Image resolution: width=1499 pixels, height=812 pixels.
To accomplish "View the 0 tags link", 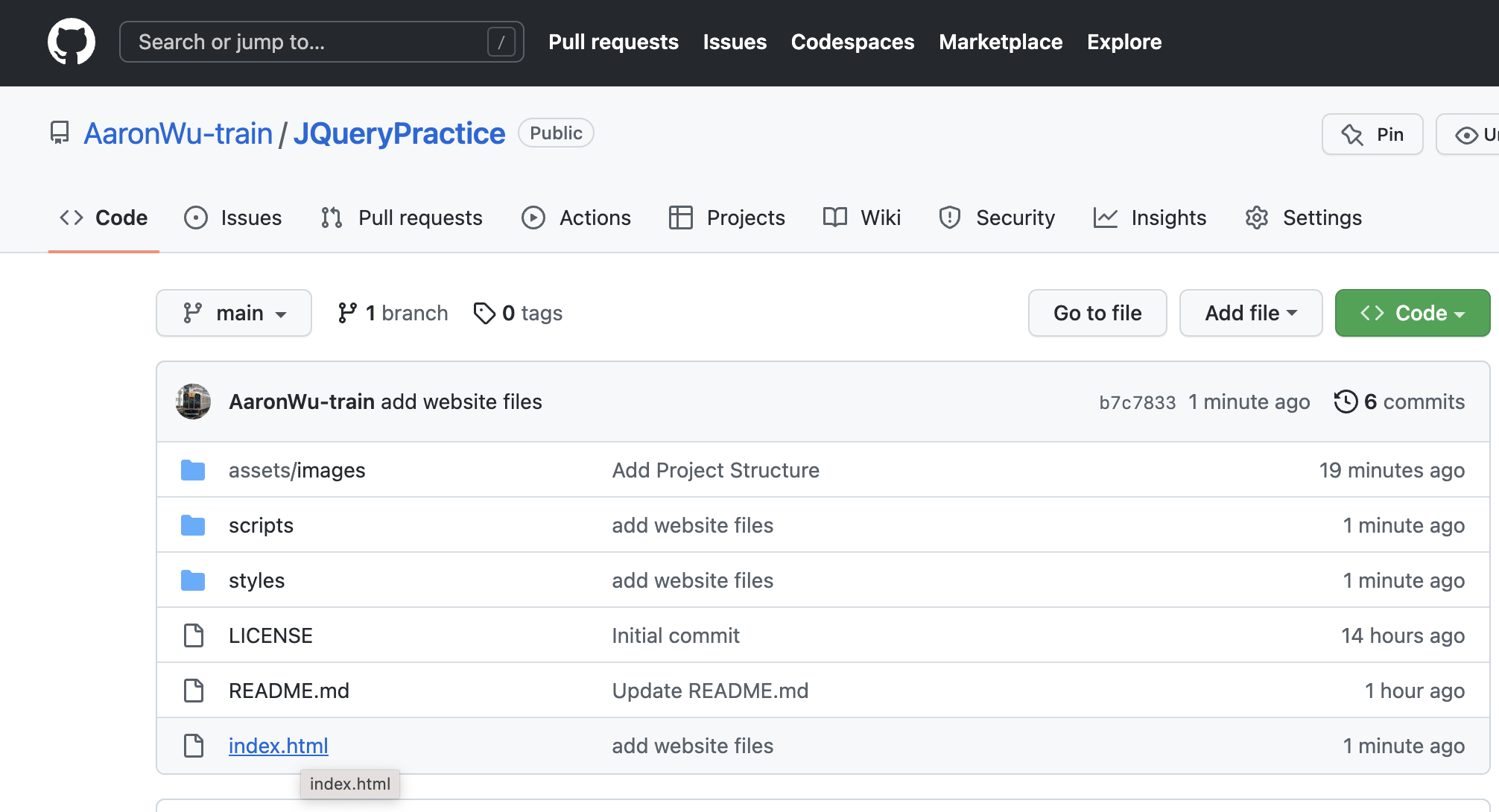I will tap(518, 313).
